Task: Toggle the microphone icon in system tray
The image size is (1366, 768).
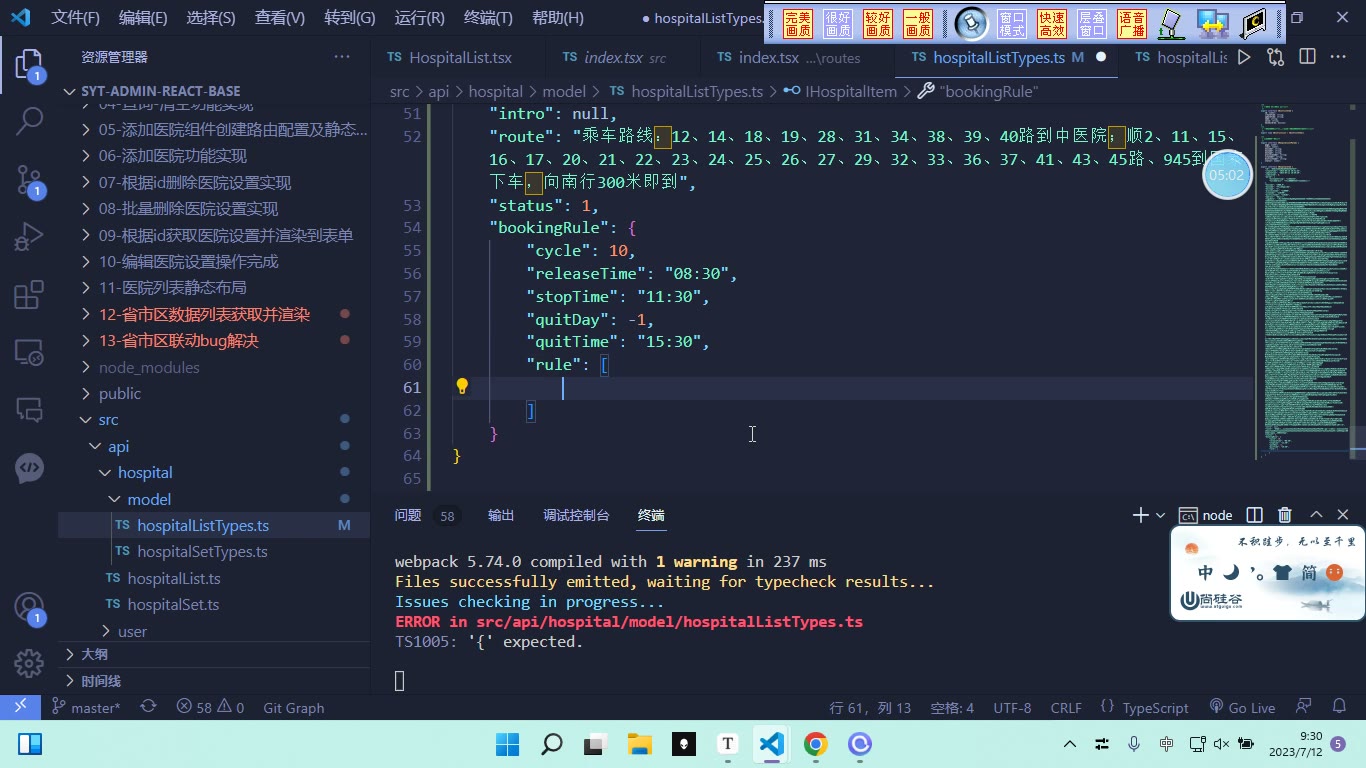Action: (x=1134, y=744)
